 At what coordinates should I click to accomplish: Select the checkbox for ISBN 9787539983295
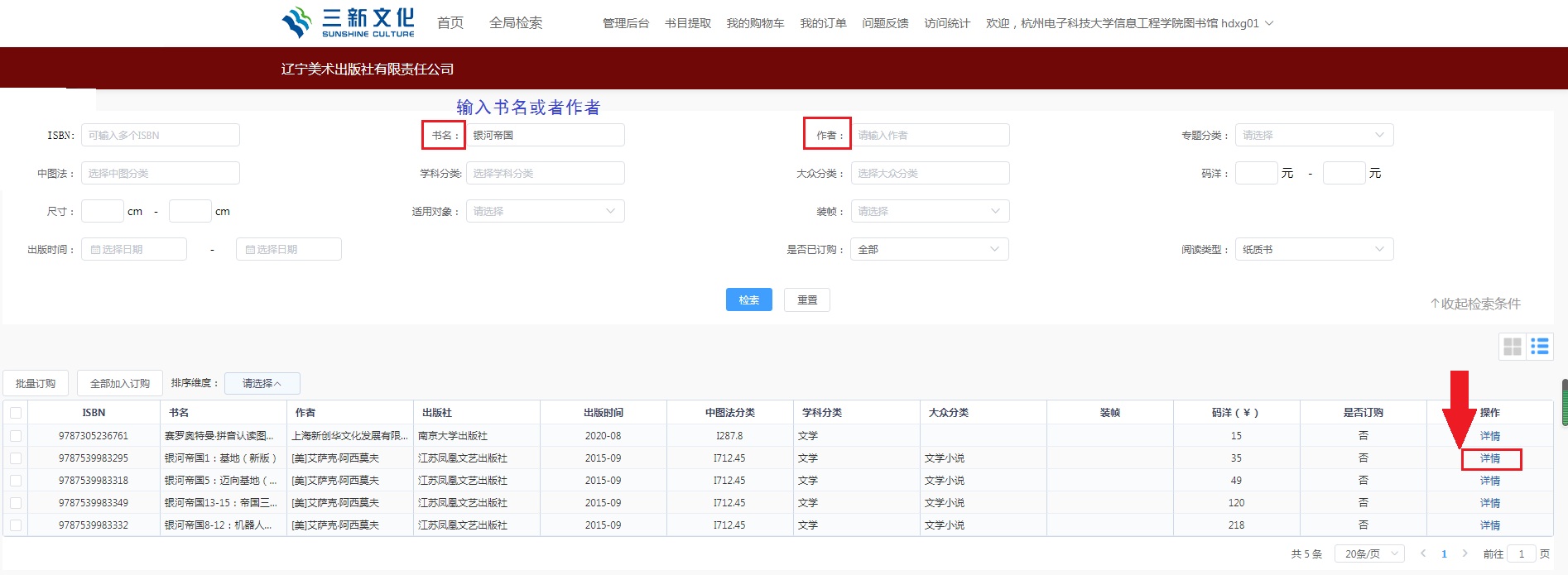(x=16, y=458)
